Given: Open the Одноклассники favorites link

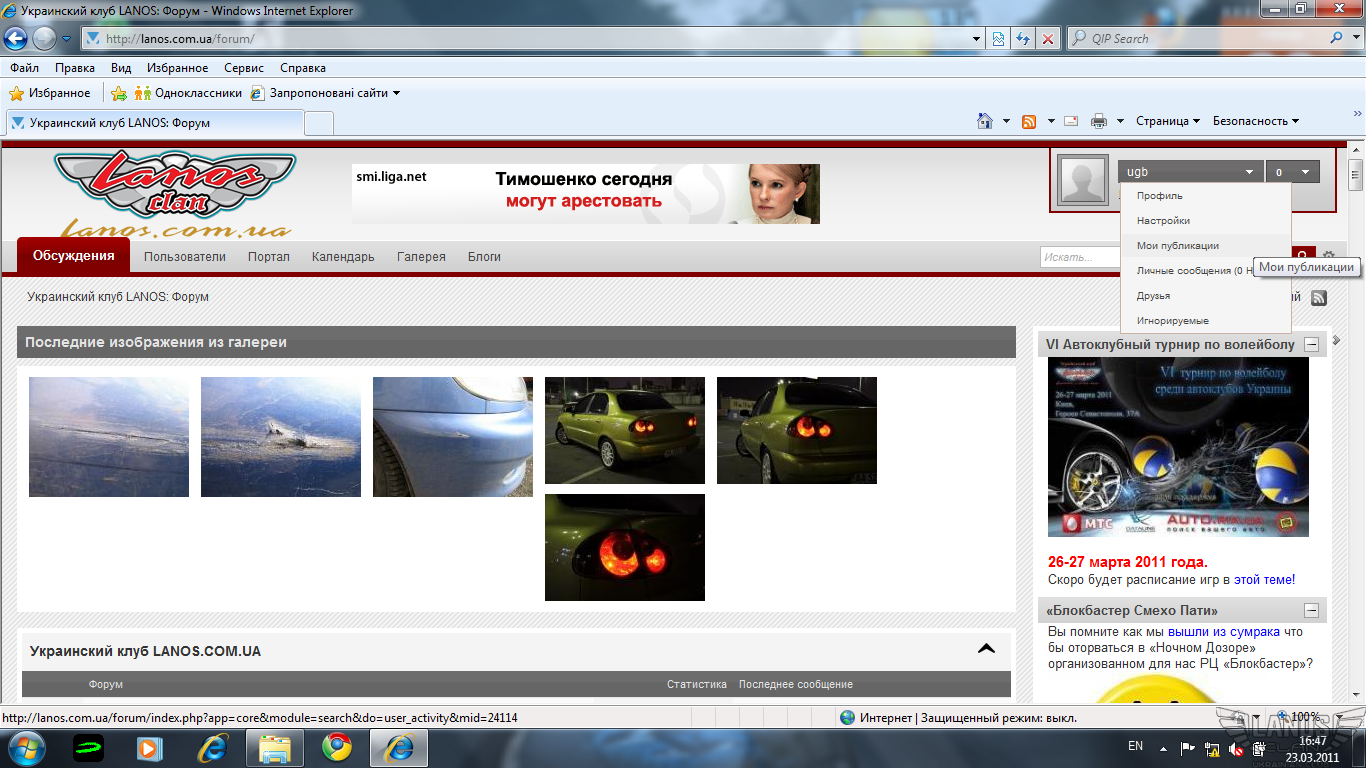Looking at the screenshot, I should [x=189, y=93].
